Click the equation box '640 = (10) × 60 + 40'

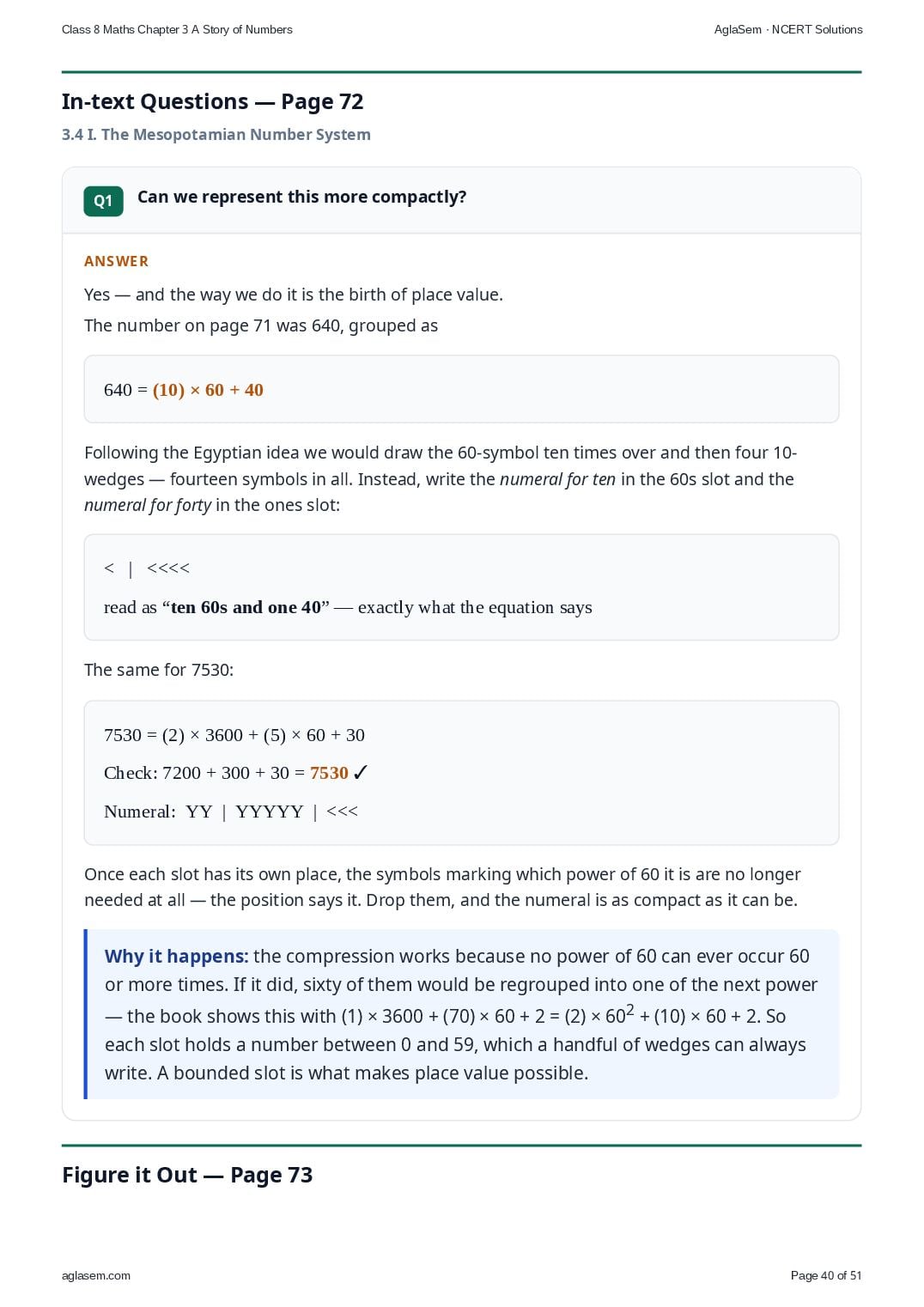(461, 389)
